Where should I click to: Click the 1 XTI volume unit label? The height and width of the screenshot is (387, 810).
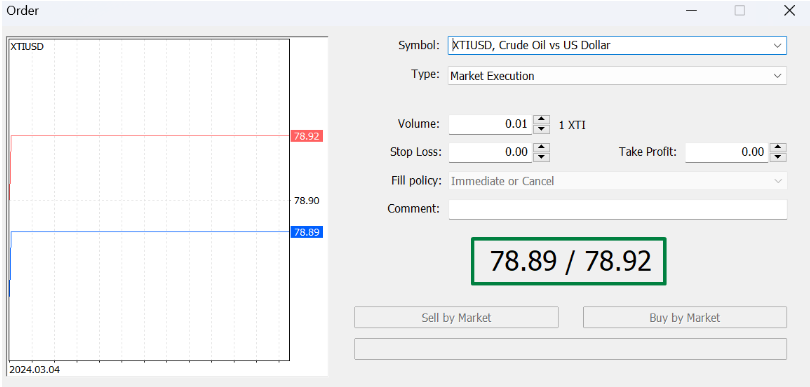(x=572, y=125)
